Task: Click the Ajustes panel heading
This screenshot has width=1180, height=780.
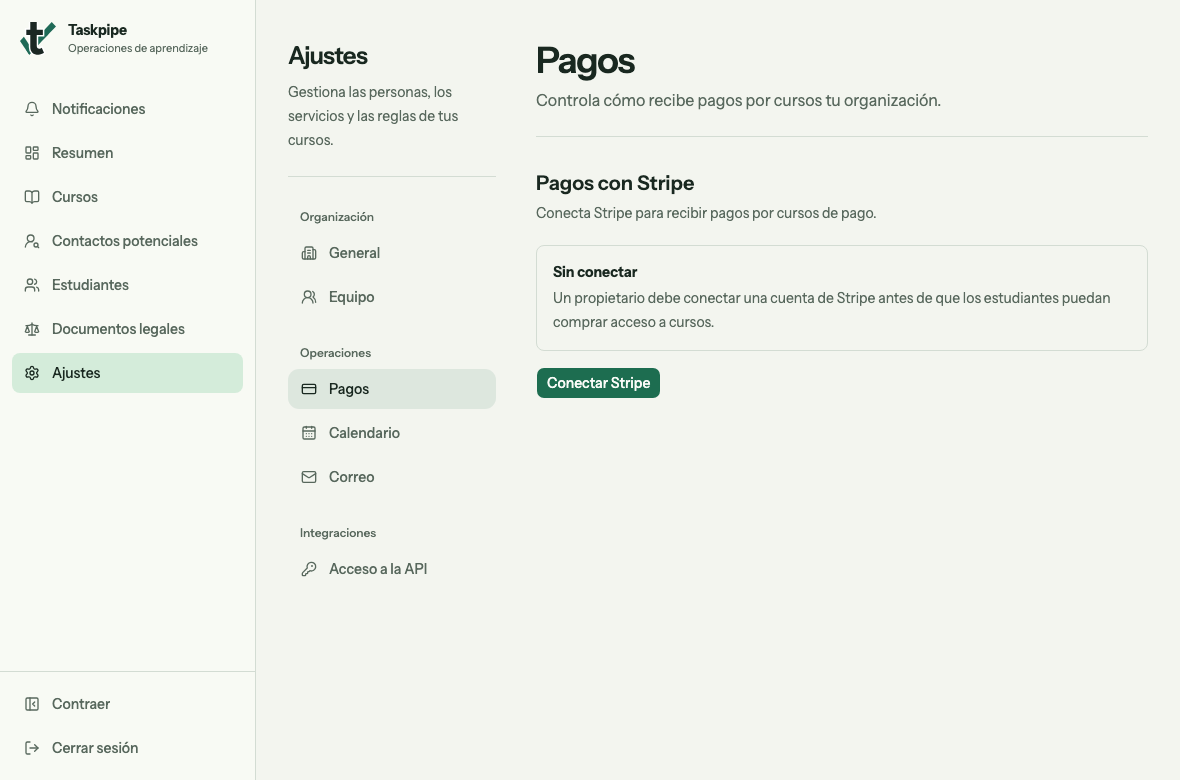Action: 328,56
